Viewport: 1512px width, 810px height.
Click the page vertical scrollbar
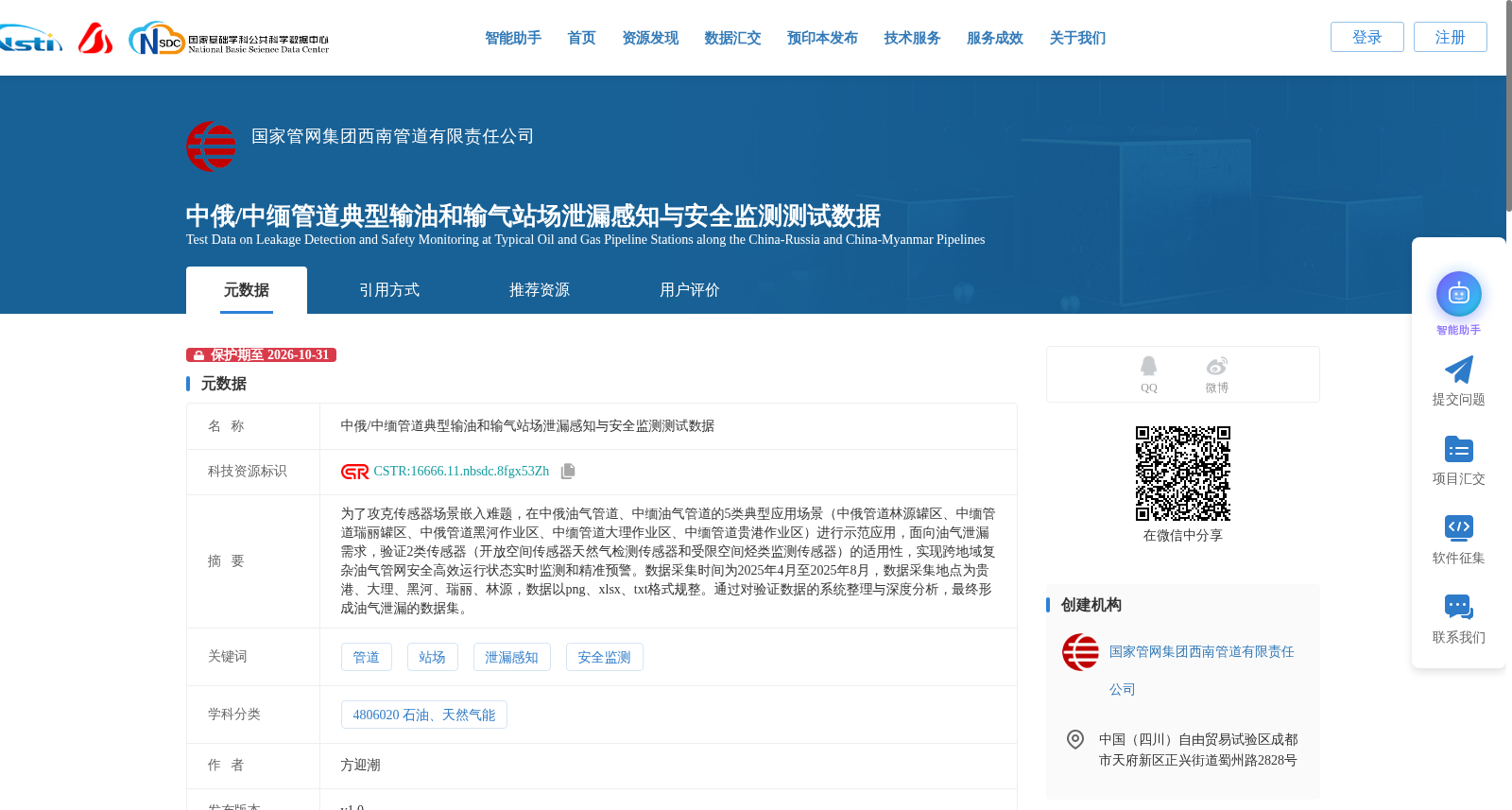1508,106
